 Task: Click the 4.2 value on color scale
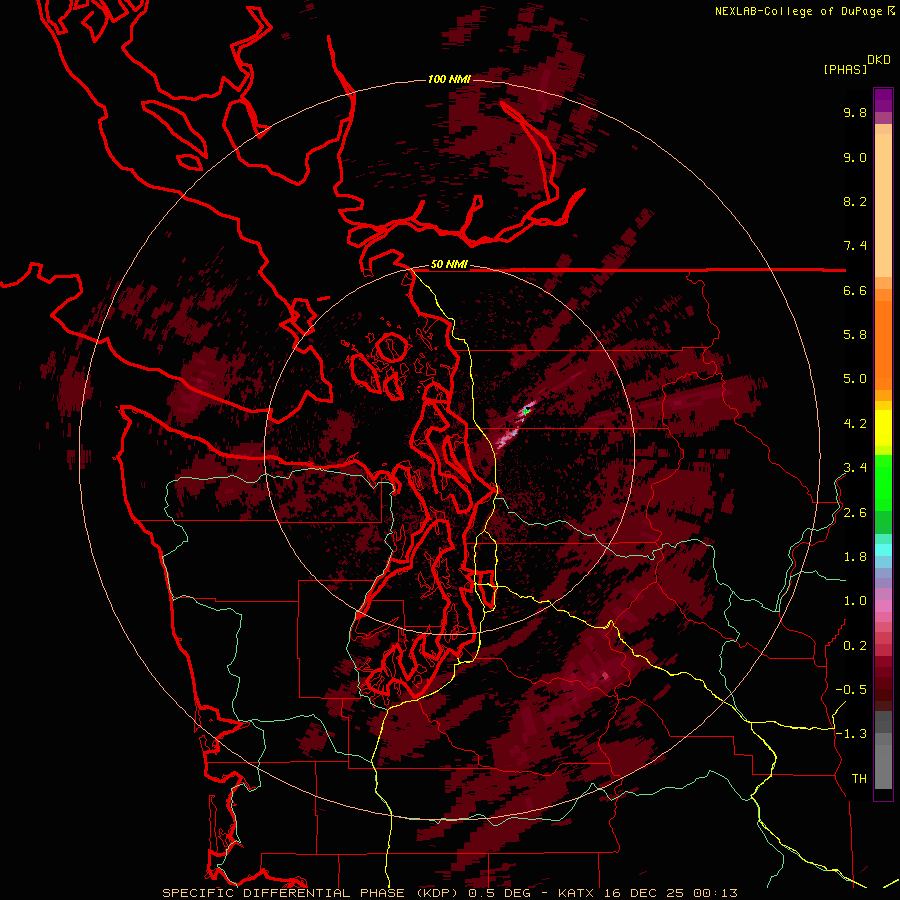(x=855, y=424)
